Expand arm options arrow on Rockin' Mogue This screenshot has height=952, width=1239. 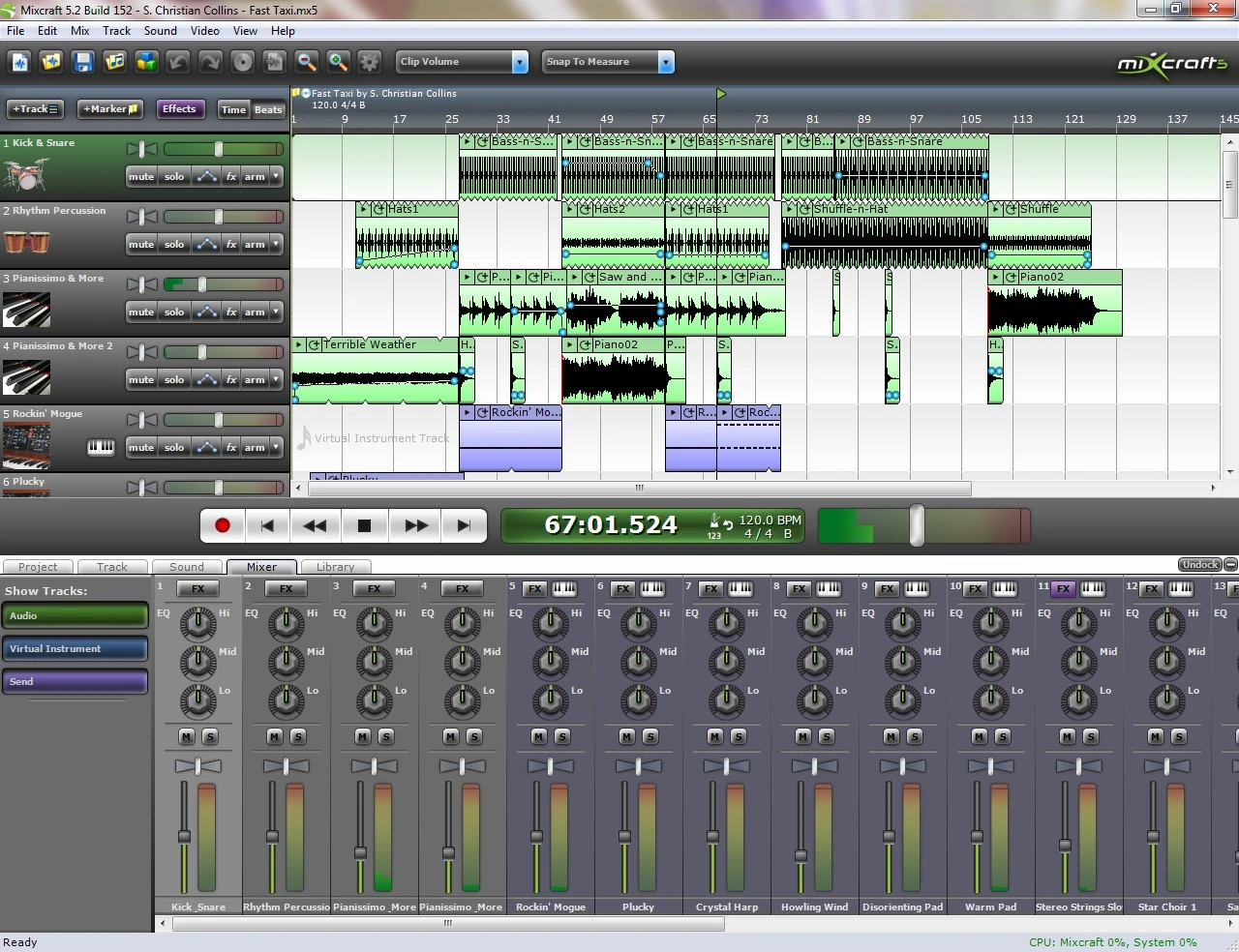pos(276,448)
